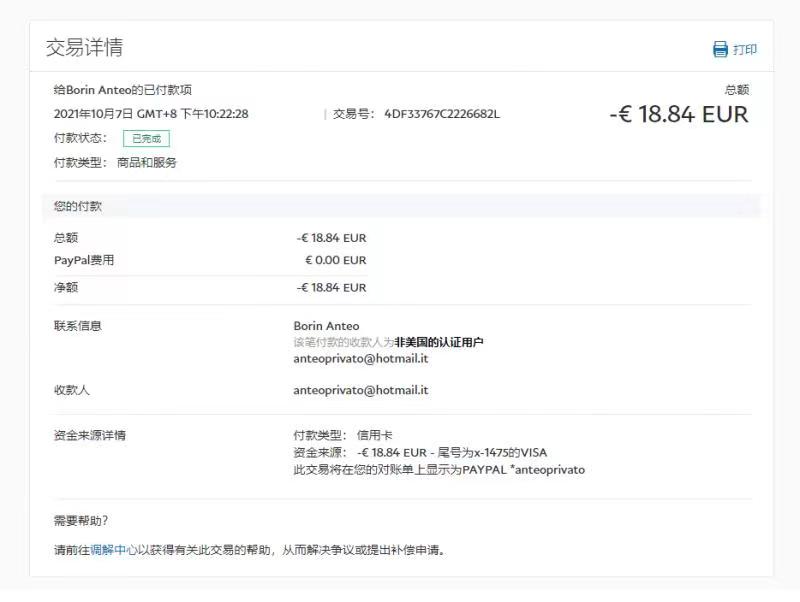Viewport: 800px width, 602px height.
Task: Click the PAYPAL *anteoprivato statement text
Action: pos(523,469)
